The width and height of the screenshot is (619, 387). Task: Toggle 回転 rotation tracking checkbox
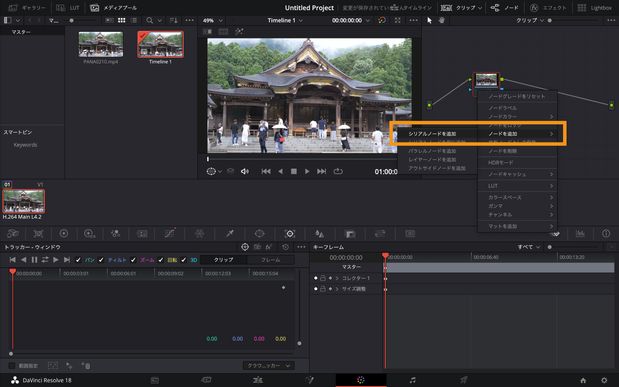coord(160,260)
